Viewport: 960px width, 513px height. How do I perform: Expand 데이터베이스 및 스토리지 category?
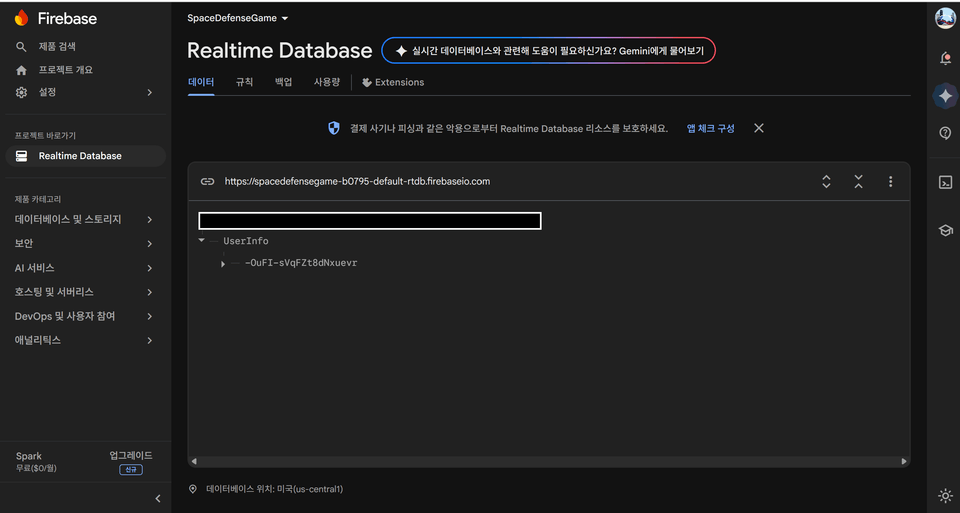(x=83, y=219)
